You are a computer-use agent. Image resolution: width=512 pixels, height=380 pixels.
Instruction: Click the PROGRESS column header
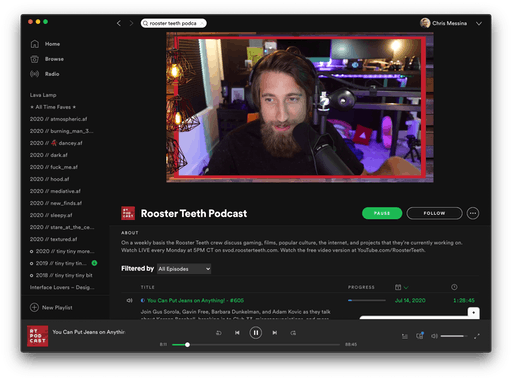point(361,287)
